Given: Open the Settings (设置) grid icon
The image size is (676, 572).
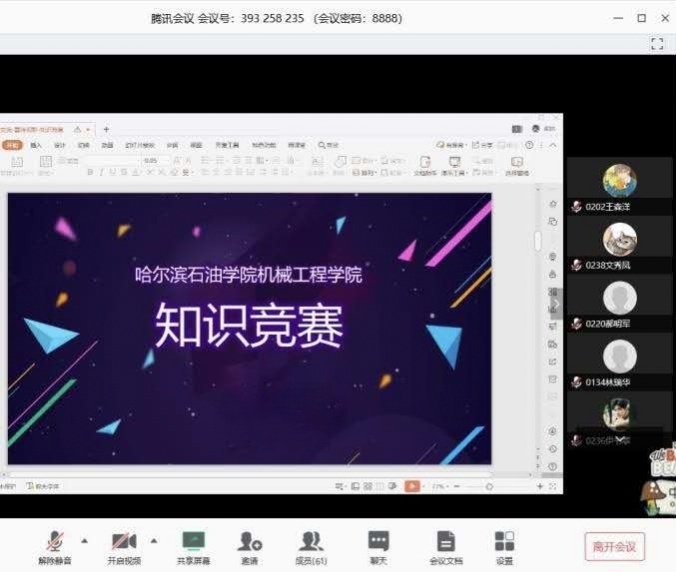Looking at the screenshot, I should click(x=505, y=543).
